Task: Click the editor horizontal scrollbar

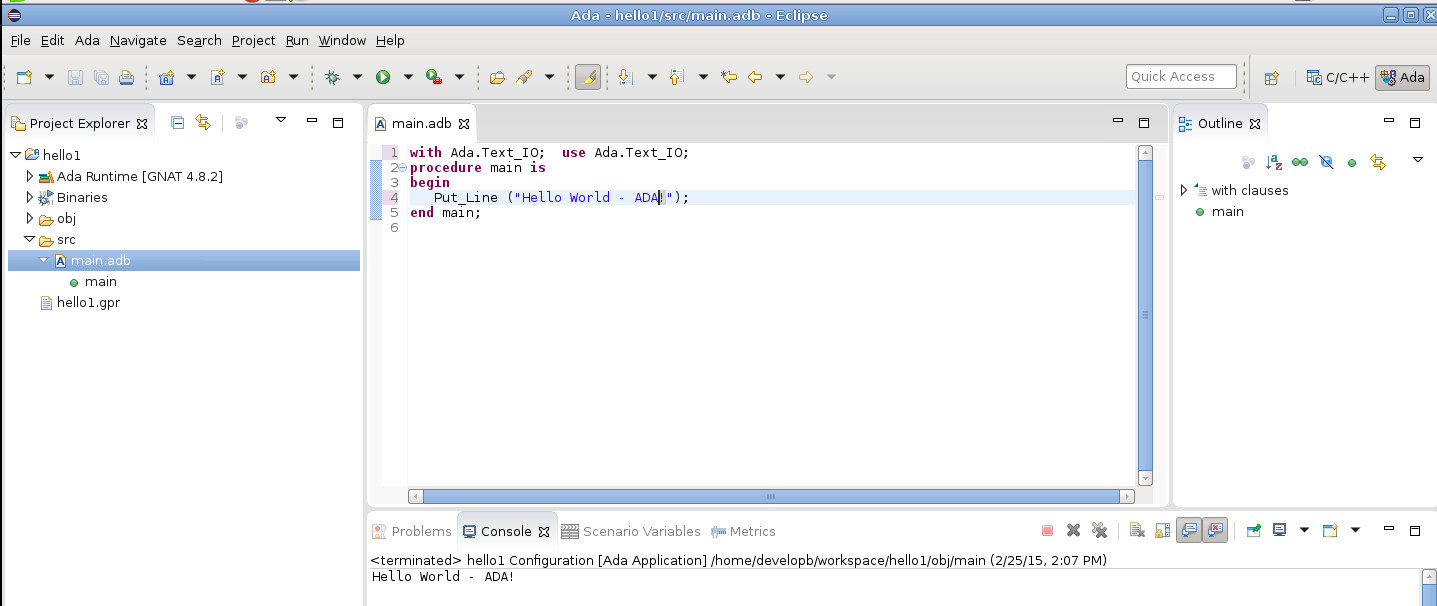Action: (771, 496)
